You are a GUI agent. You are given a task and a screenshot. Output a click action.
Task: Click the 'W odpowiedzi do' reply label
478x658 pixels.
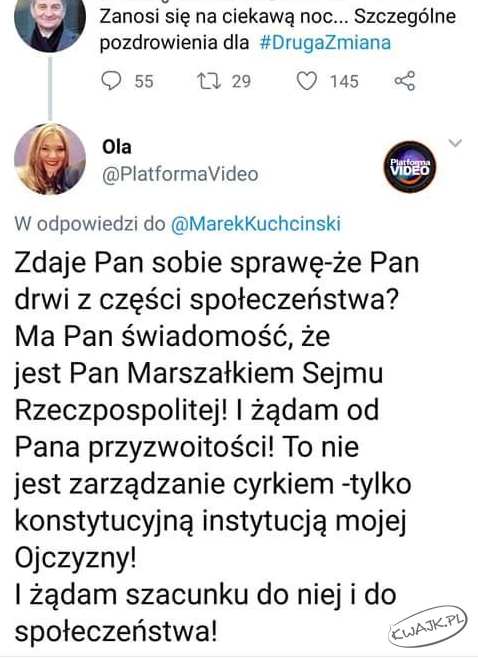pyautogui.click(x=90, y=224)
